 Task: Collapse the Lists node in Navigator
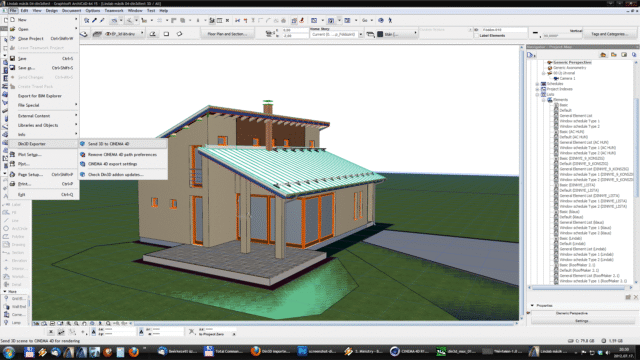point(538,94)
